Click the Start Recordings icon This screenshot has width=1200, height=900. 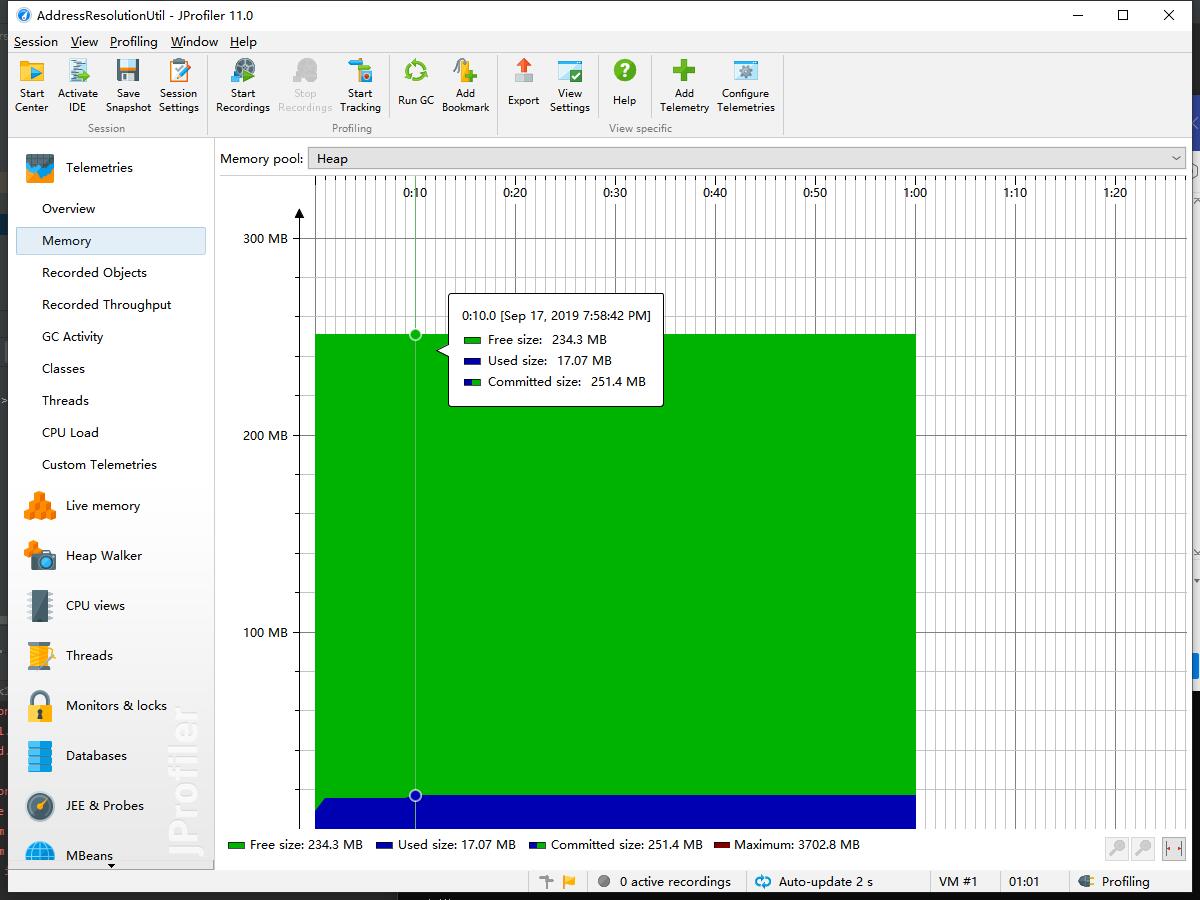243,84
